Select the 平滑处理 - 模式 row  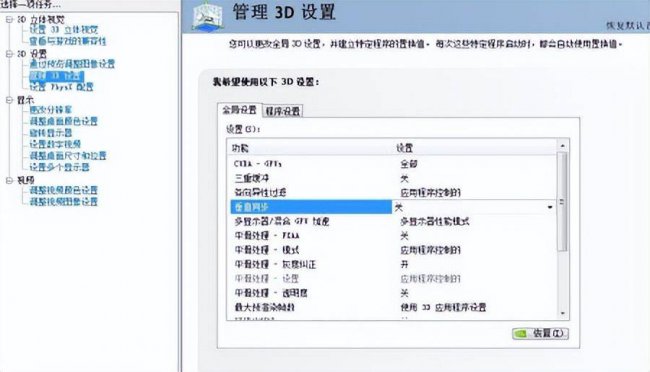coord(392,250)
